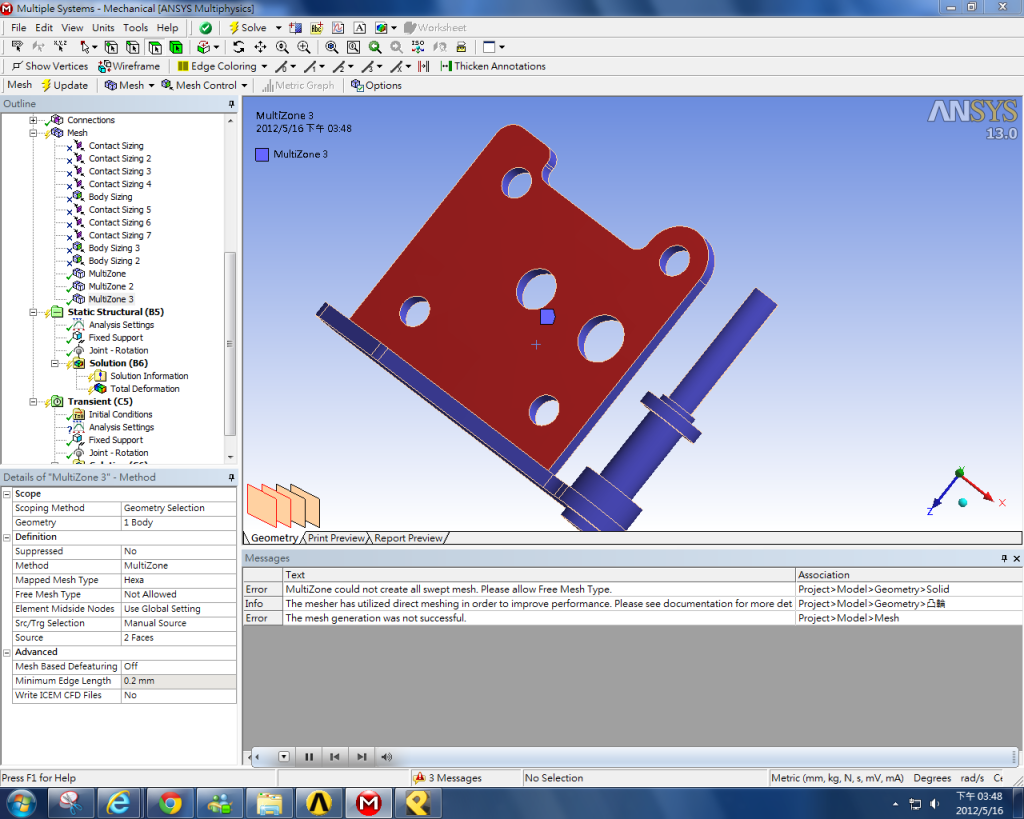The image size is (1024, 819).
Task: Click the MultiZone 3 legend color swatch
Action: (x=262, y=155)
